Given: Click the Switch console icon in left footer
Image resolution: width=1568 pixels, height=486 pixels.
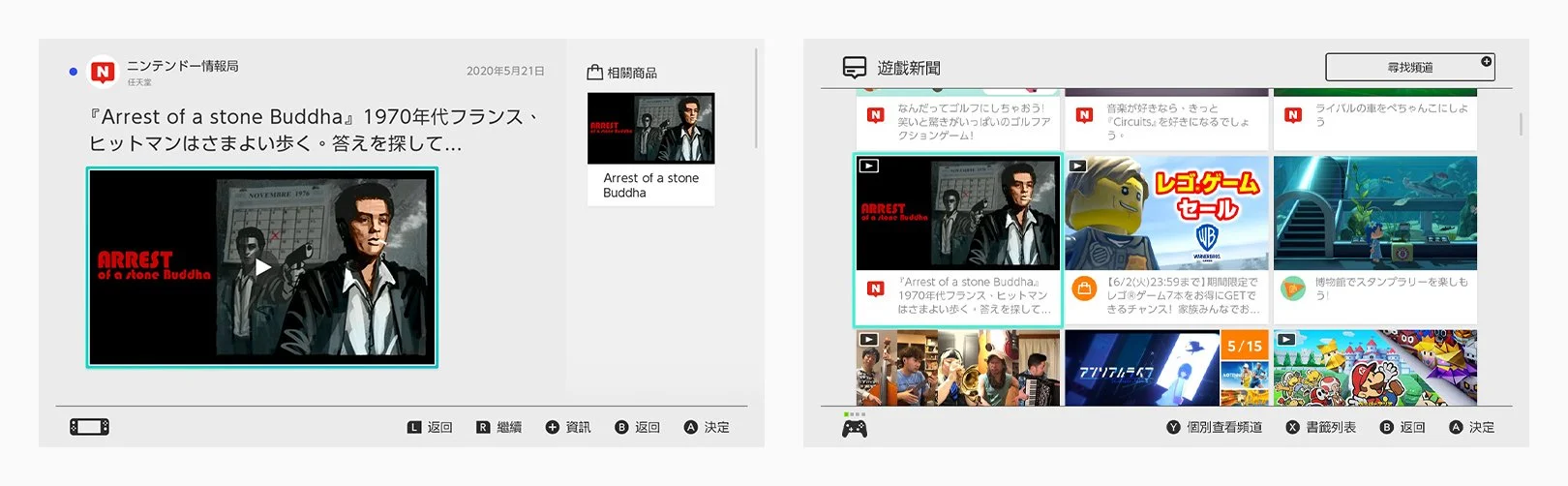Looking at the screenshot, I should click(x=89, y=427).
